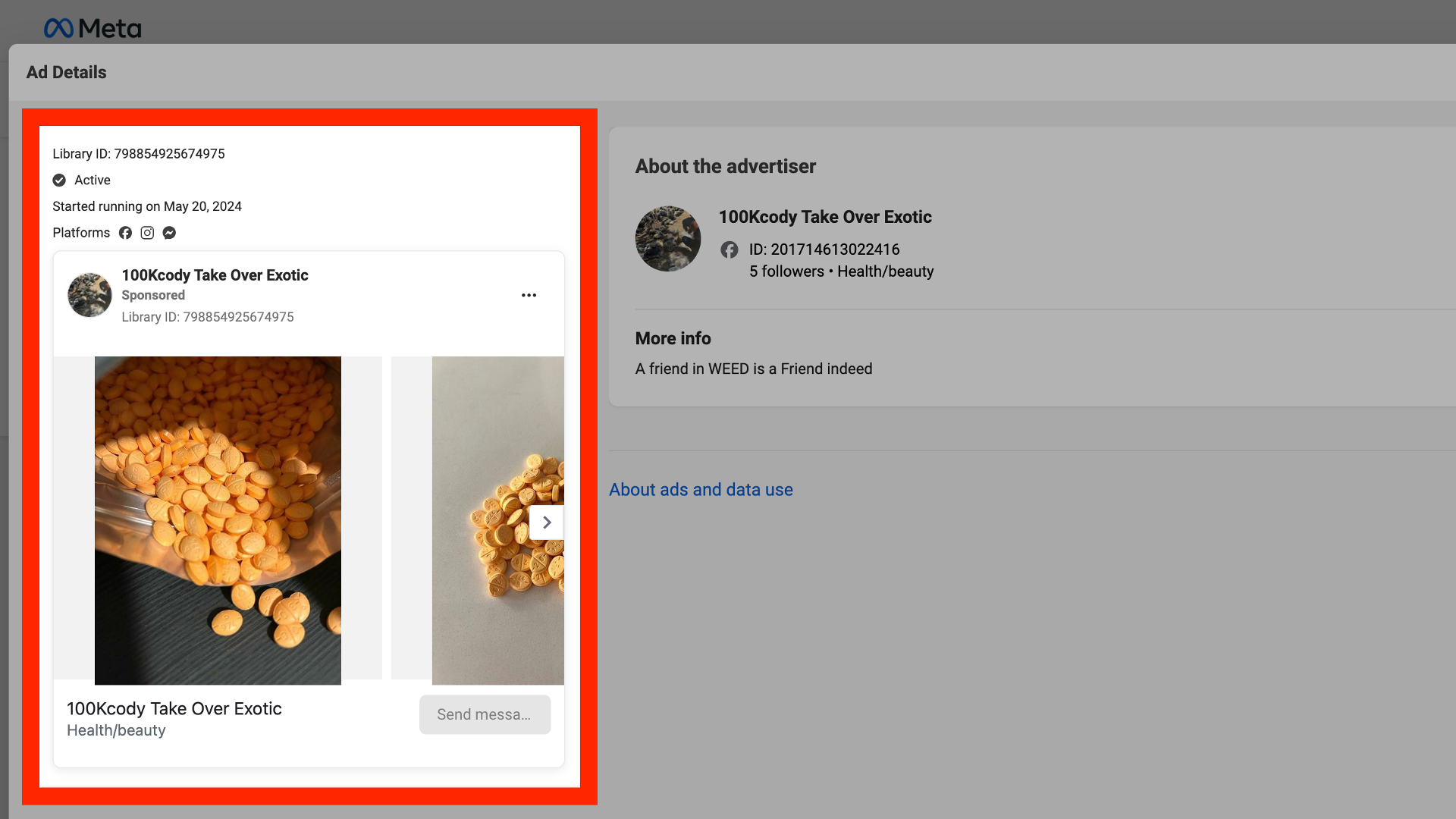
Task: Open the first orange pills image
Action: pos(218,520)
